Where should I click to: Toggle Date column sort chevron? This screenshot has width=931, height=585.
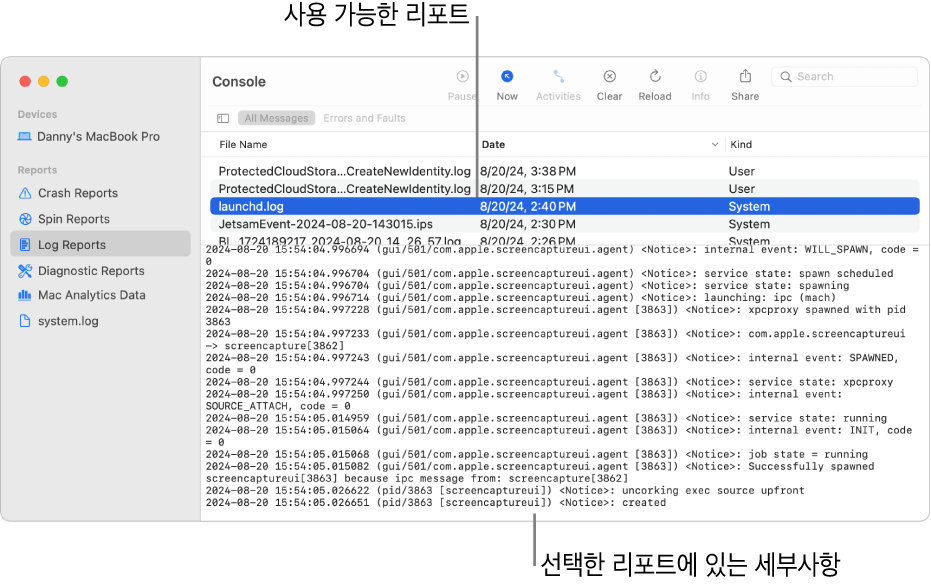pos(715,144)
